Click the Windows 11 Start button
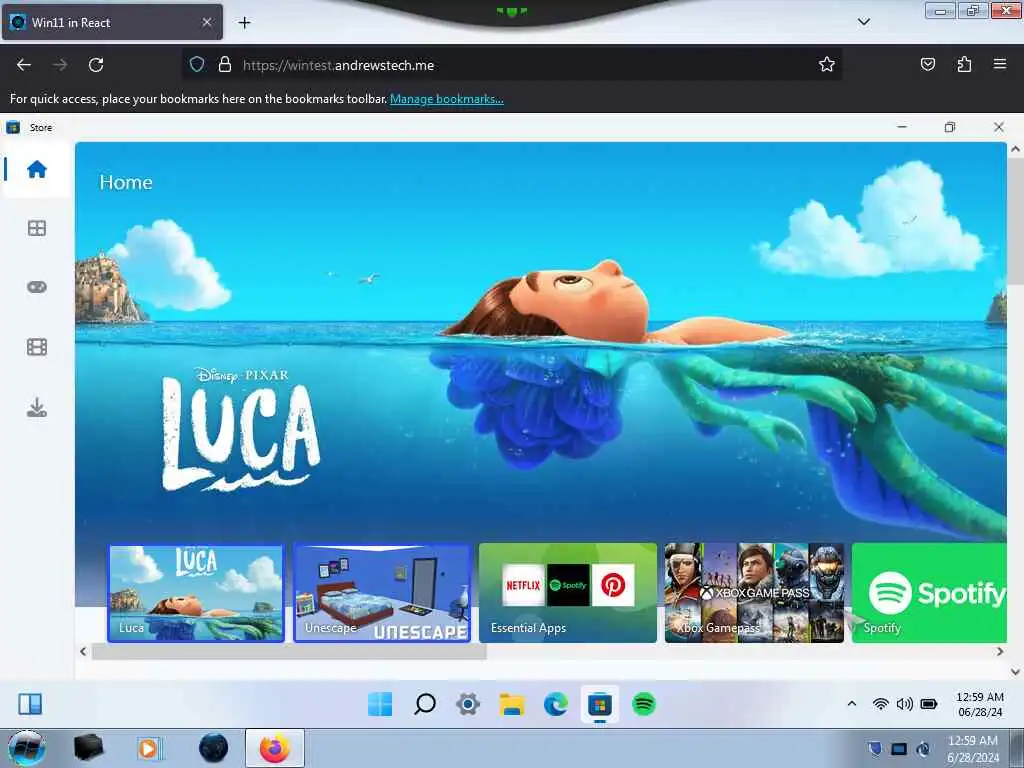Screen dimensions: 1024x768 380,704
